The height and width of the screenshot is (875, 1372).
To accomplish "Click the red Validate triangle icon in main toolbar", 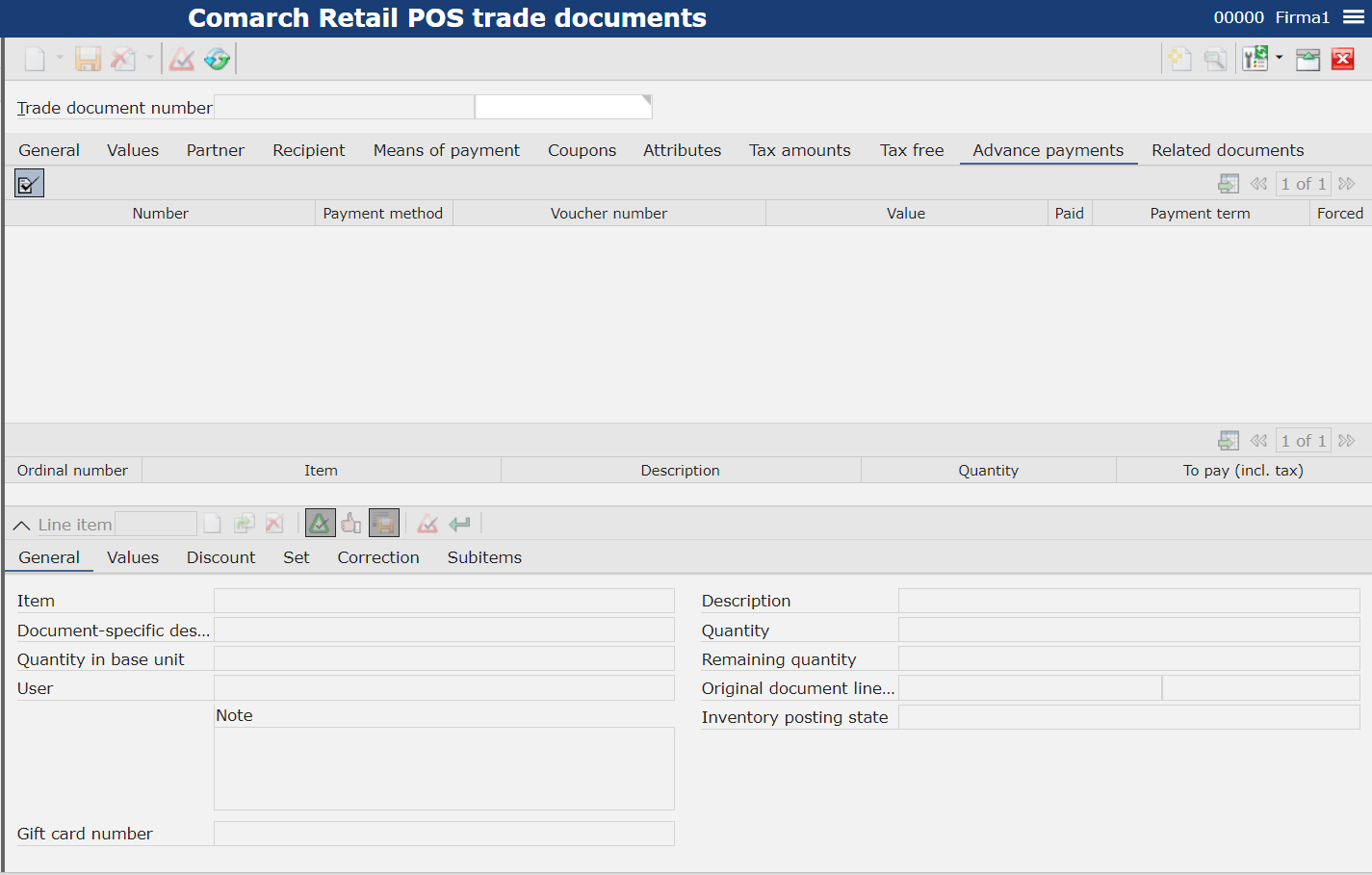I will [x=182, y=60].
